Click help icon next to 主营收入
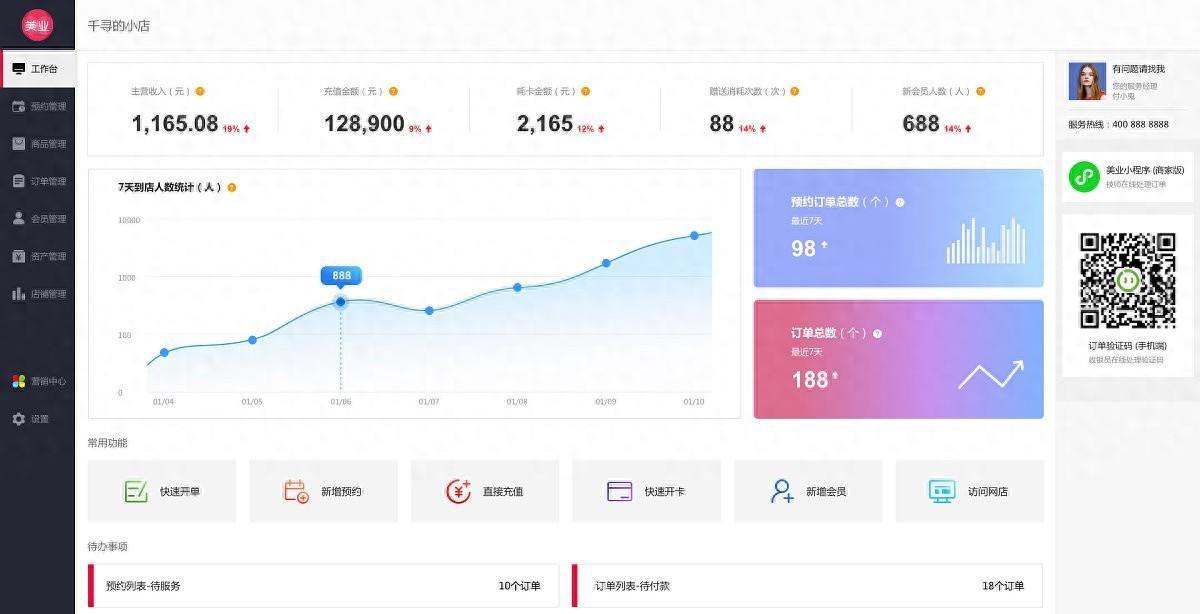Viewport: 1200px width, 614px height. pyautogui.click(x=200, y=91)
